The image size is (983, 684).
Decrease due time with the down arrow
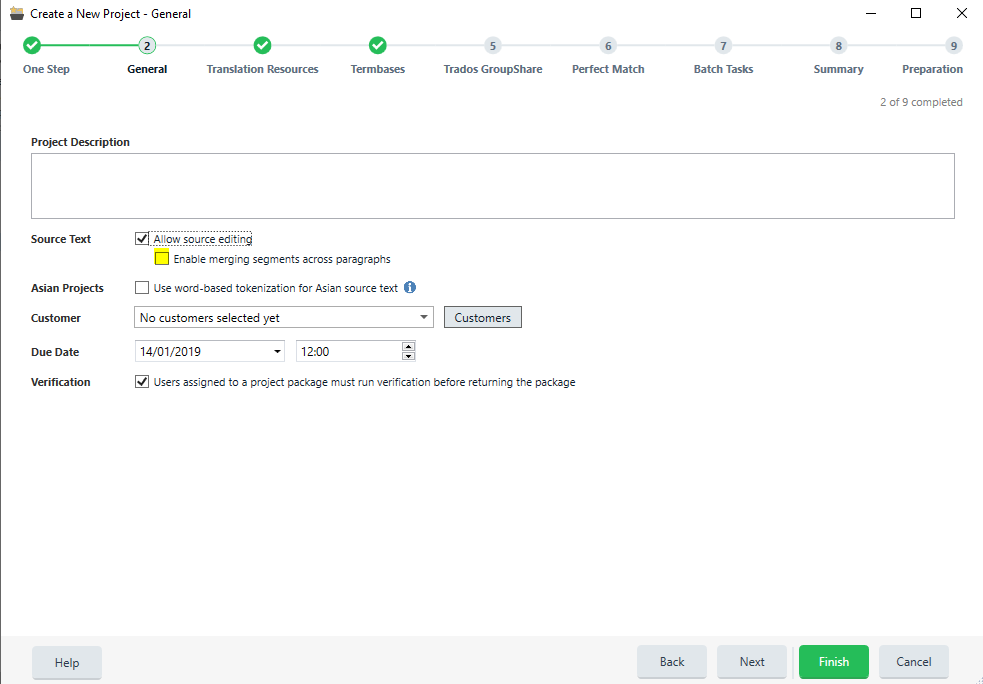[x=408, y=356]
